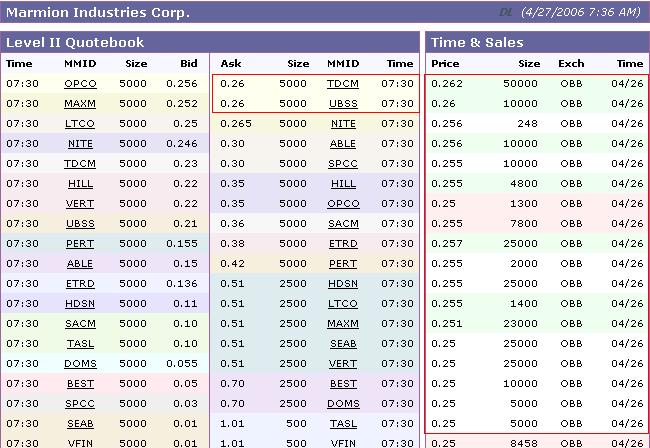Screen dimensions: 650x448
Task: Click the 248 trade size
Action: point(527,124)
